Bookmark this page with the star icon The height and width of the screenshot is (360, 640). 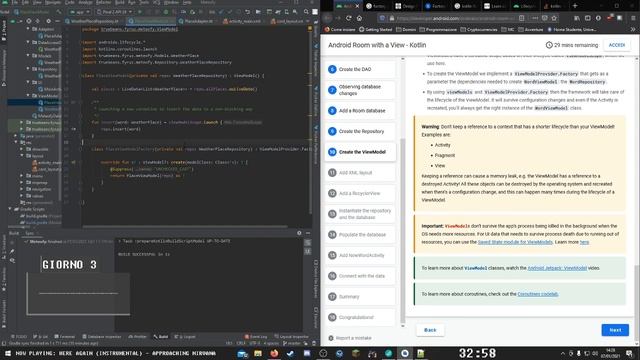tap(554, 18)
